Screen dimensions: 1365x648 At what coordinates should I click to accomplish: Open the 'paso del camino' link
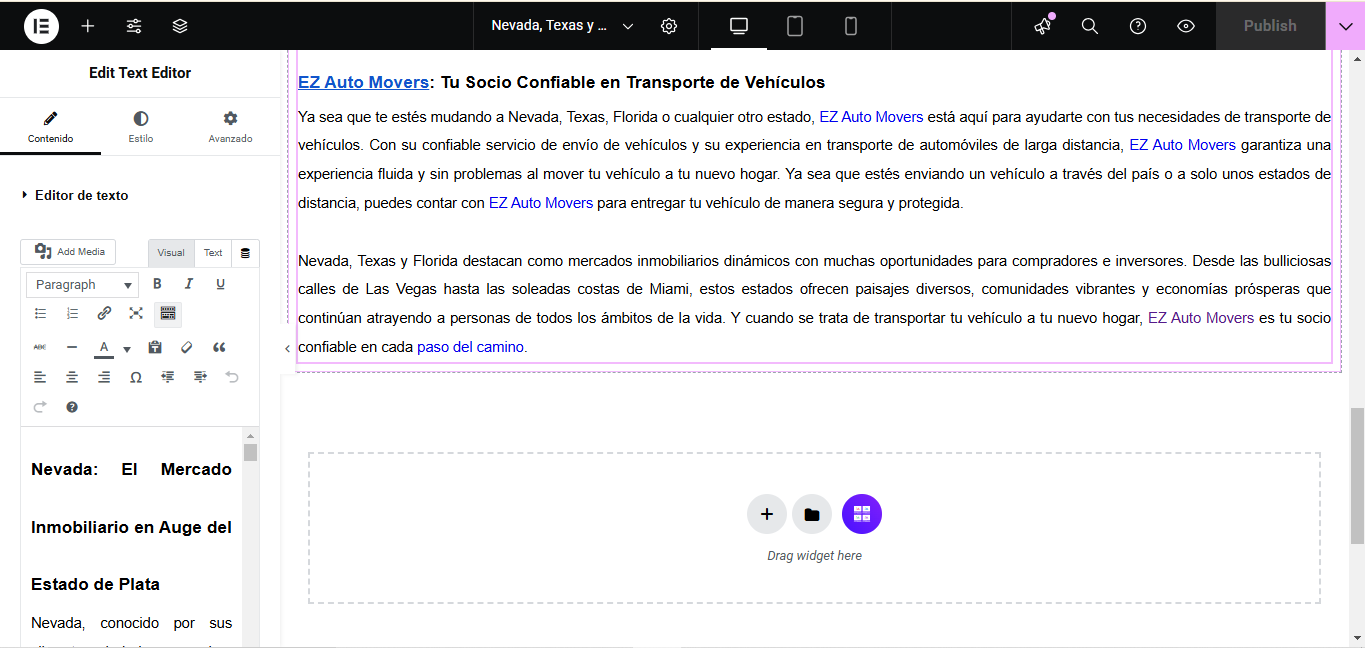[x=470, y=347]
